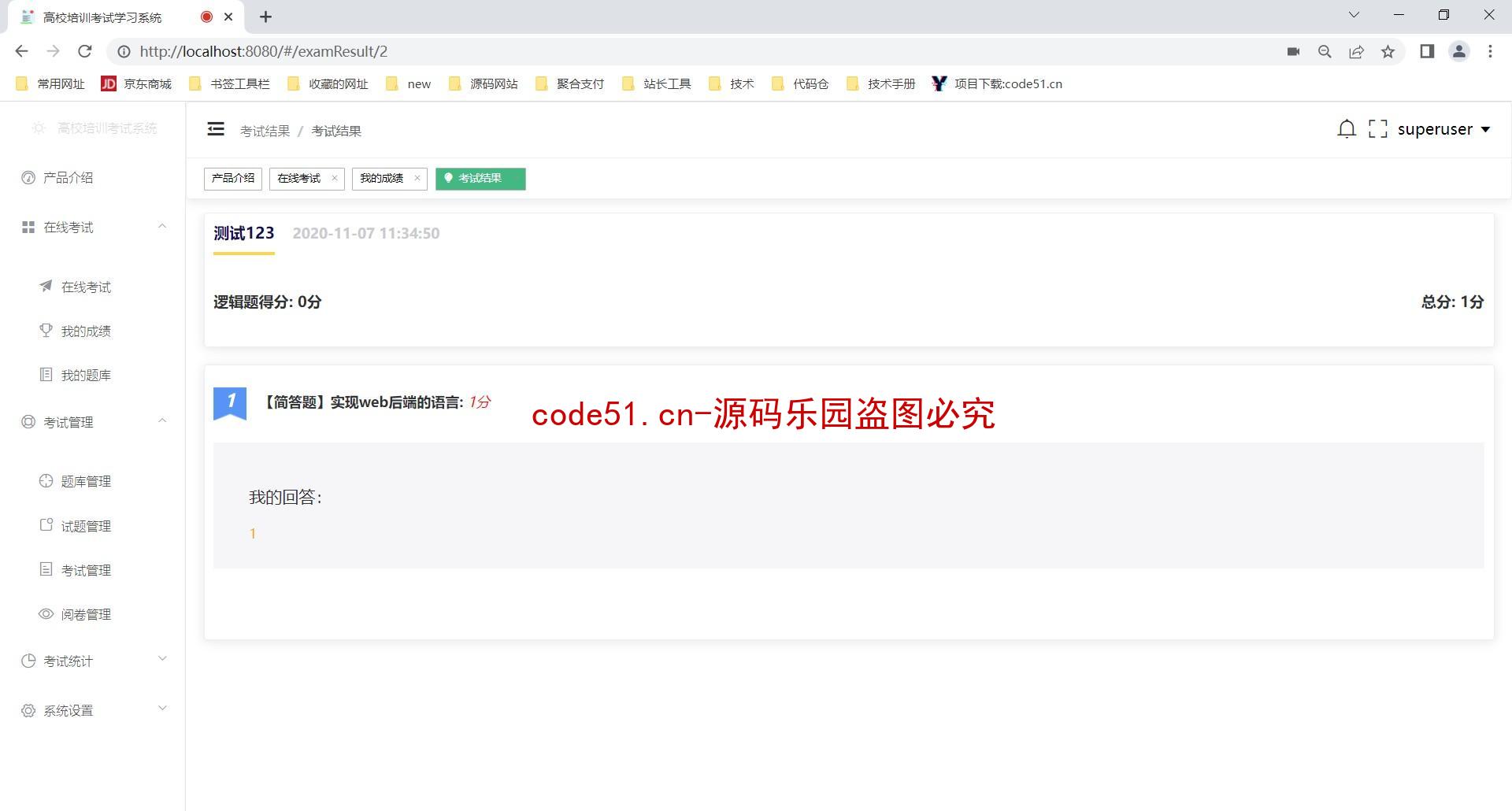The width and height of the screenshot is (1512, 811).
Task: Click the grid icon beside 在线考试 group
Action: [x=28, y=227]
